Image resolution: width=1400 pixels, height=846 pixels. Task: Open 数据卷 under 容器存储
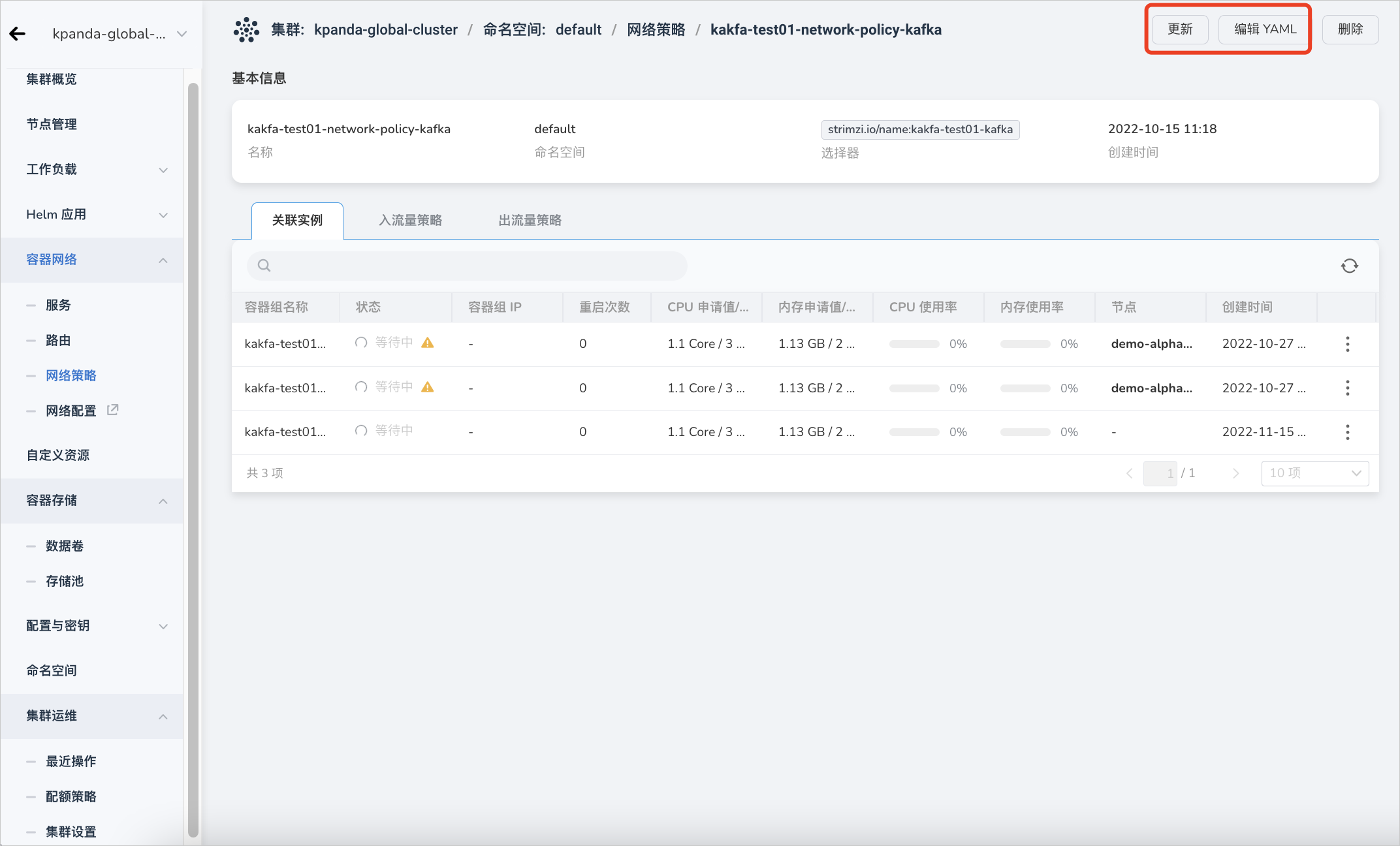(65, 546)
